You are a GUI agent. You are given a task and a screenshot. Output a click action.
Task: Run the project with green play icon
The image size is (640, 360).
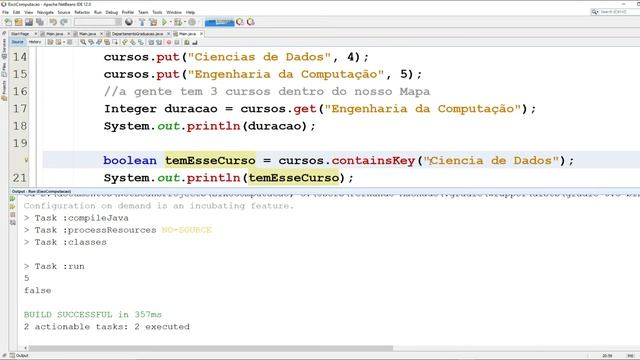coord(164,22)
